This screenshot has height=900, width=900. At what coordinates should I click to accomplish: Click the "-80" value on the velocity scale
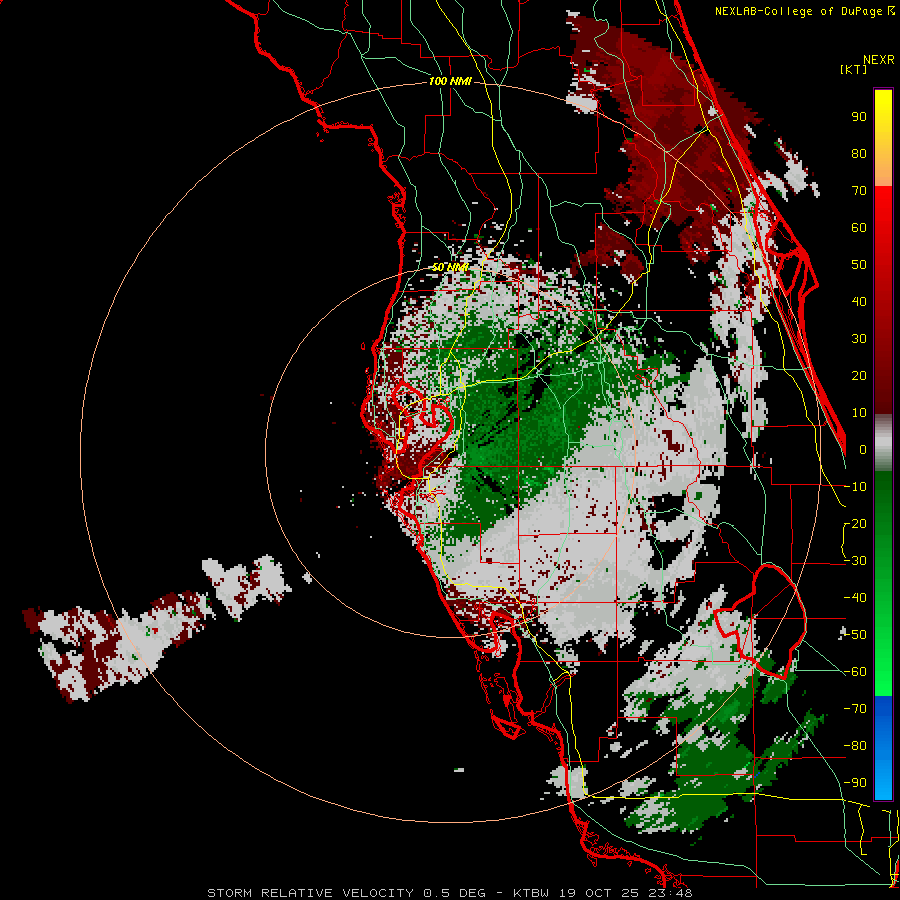click(x=855, y=746)
